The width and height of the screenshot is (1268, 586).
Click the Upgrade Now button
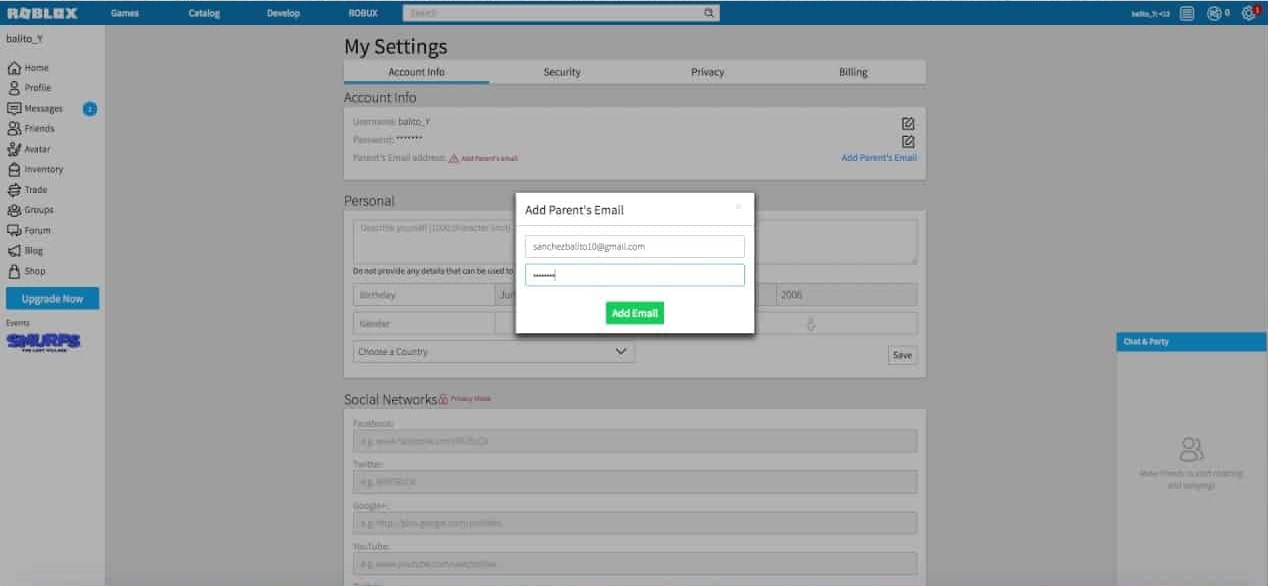(x=52, y=299)
